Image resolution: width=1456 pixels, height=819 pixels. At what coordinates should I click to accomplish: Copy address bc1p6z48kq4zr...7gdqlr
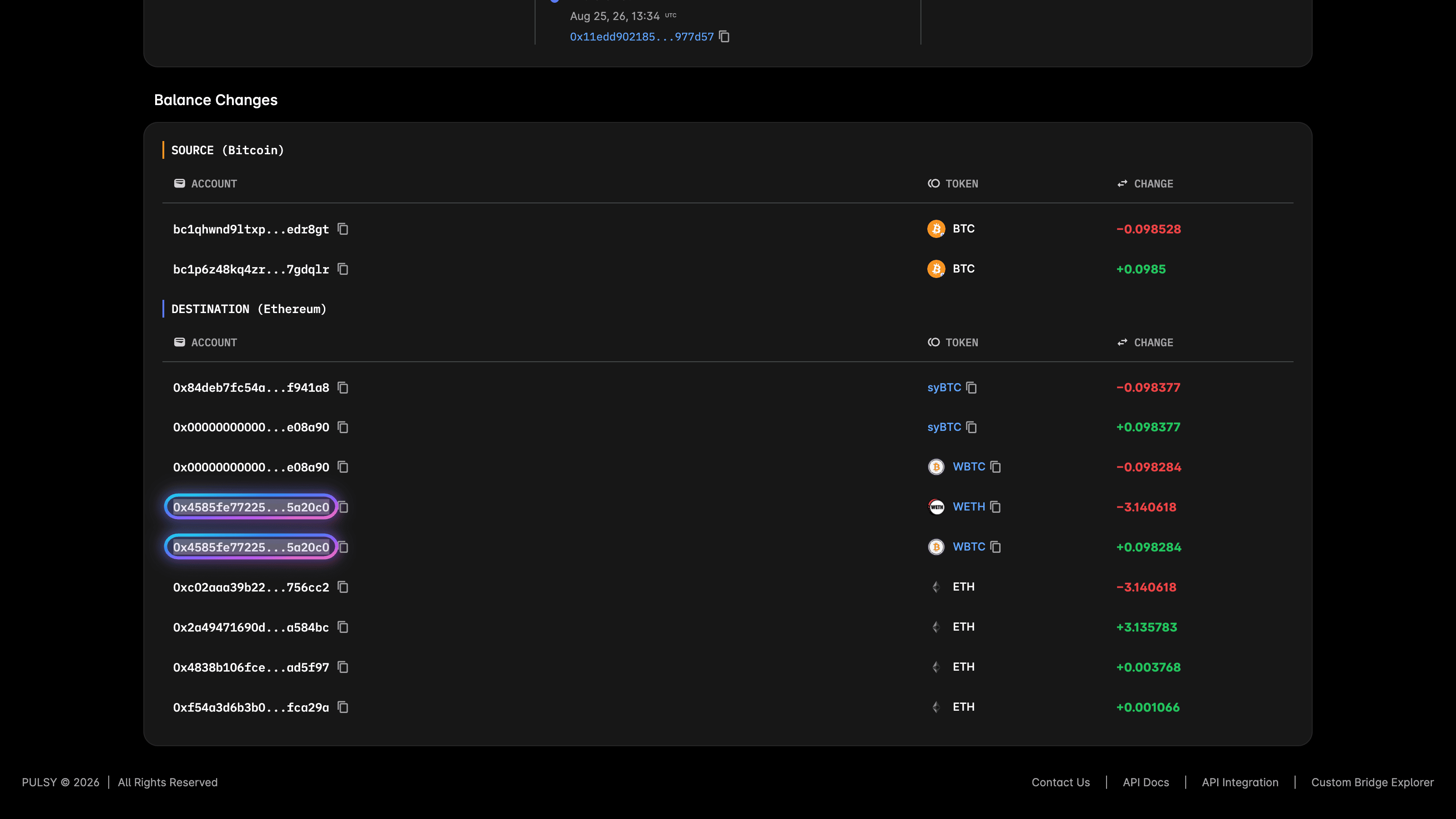point(343,269)
